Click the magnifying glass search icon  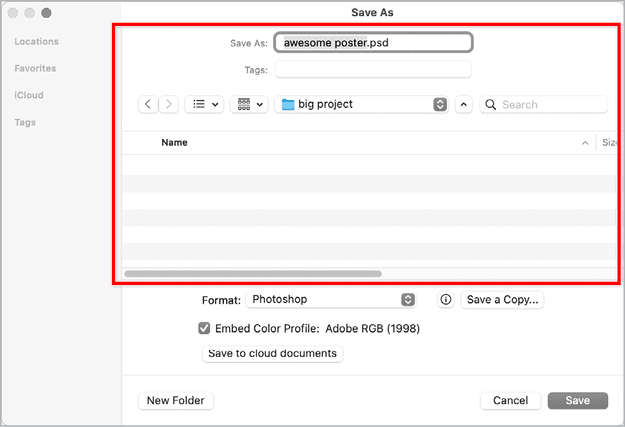[491, 104]
